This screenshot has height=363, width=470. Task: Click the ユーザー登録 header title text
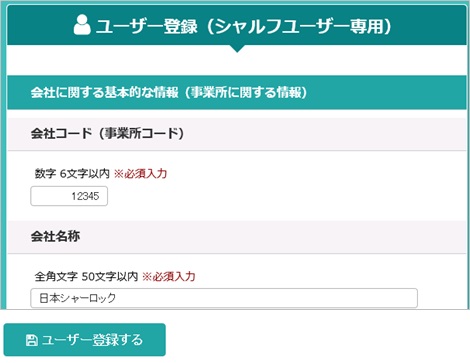coord(147,26)
